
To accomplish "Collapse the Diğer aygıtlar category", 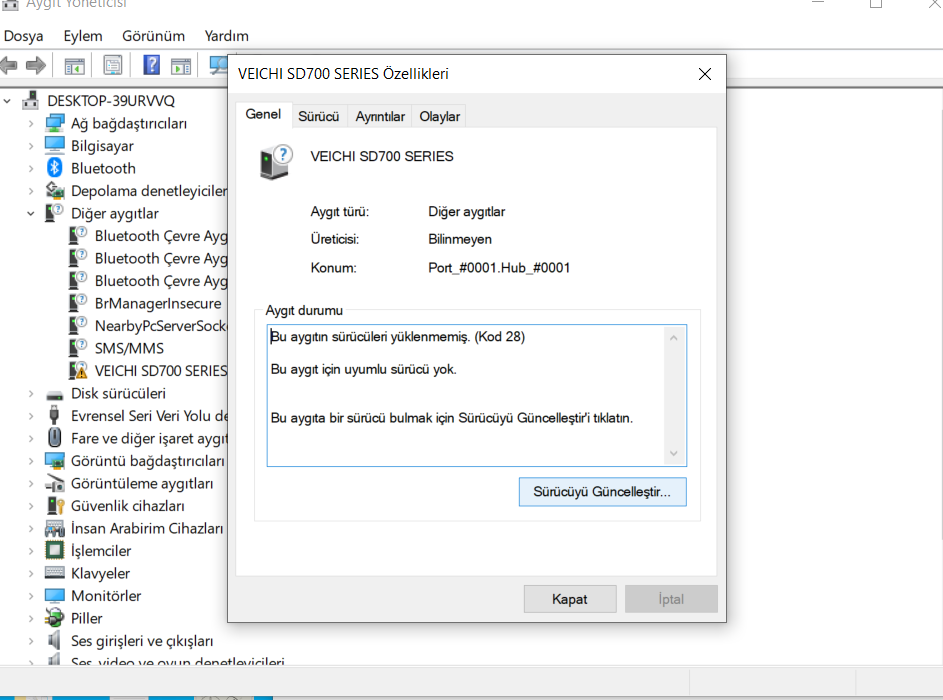I will pos(31,213).
